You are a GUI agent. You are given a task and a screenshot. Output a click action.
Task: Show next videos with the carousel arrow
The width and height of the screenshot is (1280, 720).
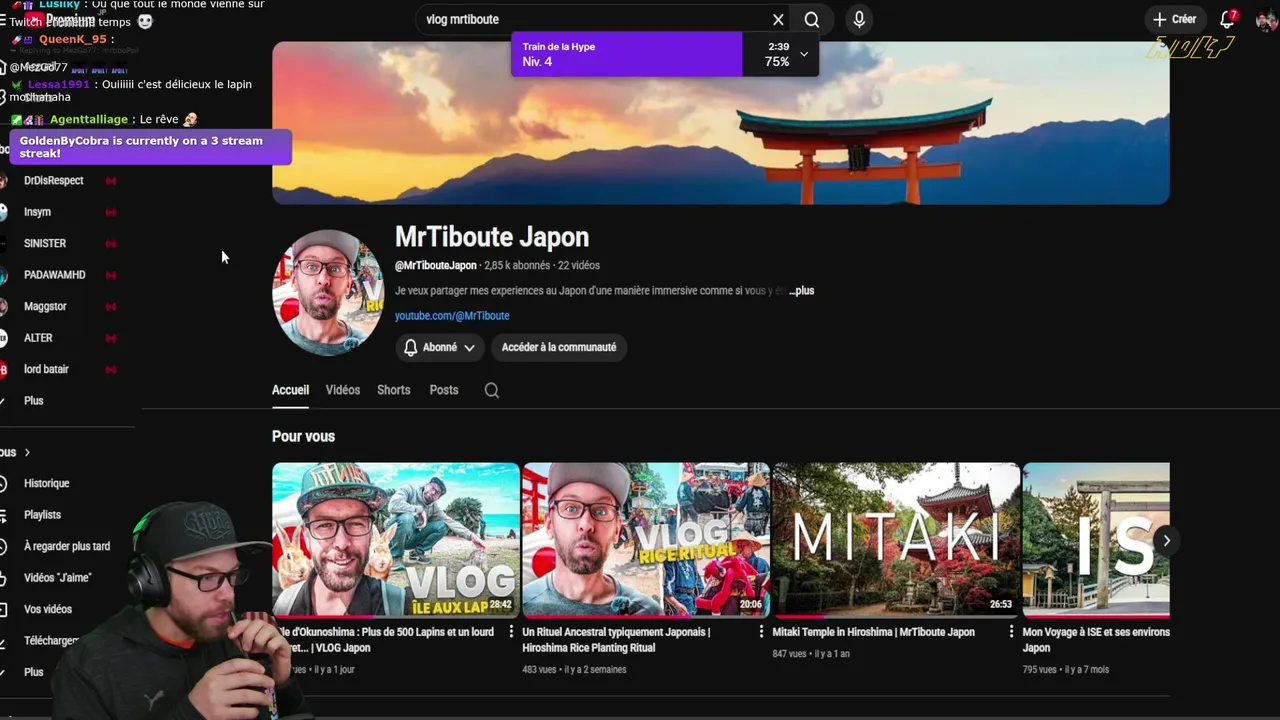click(1166, 541)
